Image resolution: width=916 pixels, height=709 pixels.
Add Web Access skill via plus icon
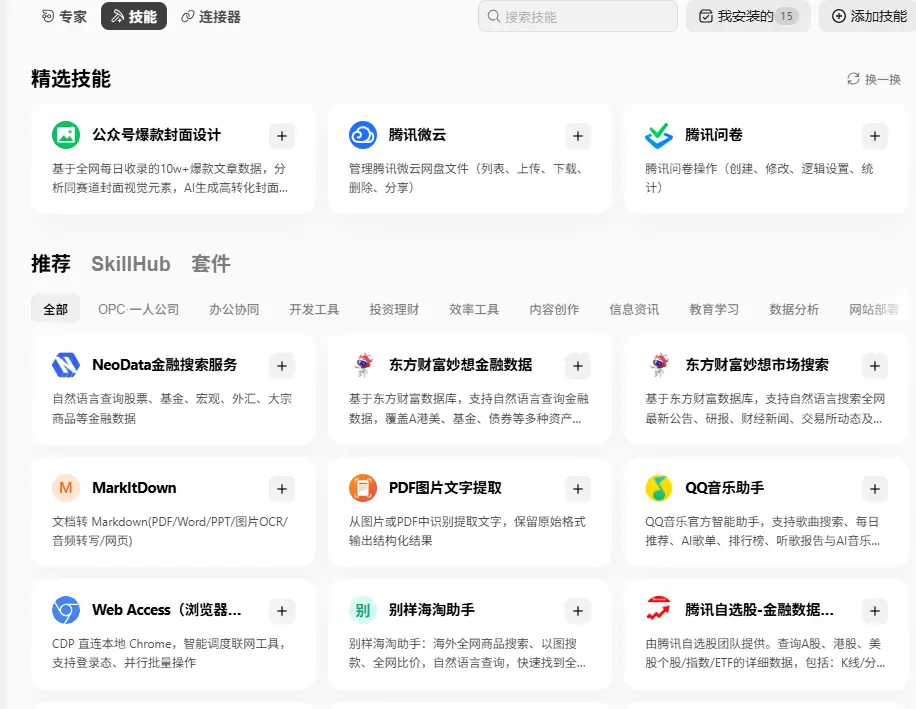click(282, 611)
